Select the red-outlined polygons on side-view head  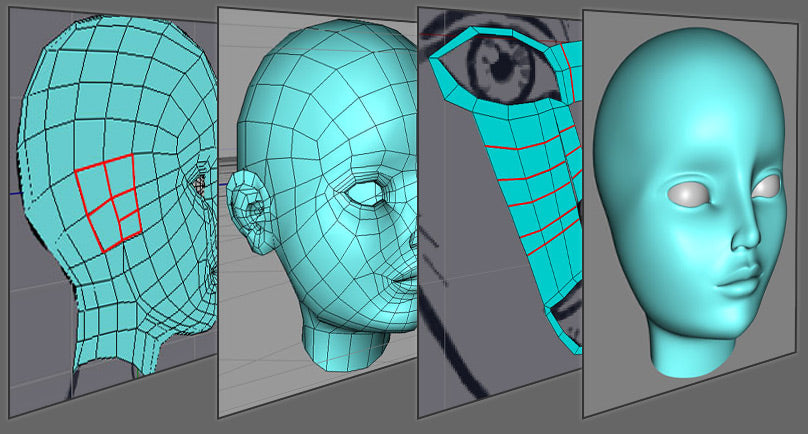point(109,203)
